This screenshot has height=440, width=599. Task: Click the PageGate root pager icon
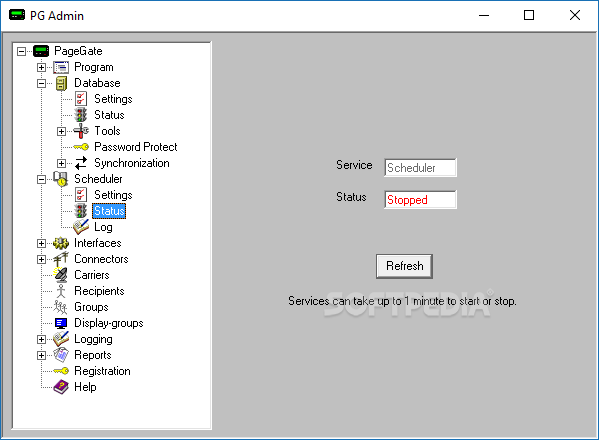[x=41, y=51]
